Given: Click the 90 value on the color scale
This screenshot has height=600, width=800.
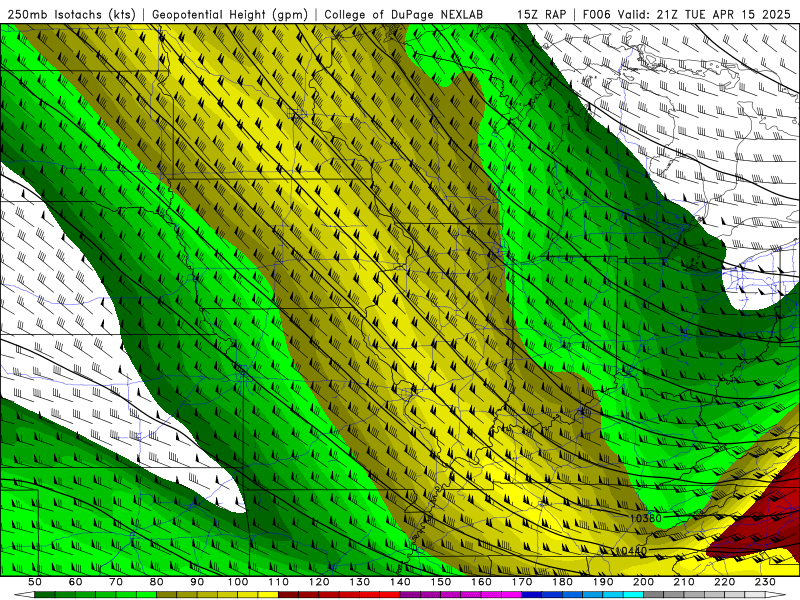Looking at the screenshot, I should coord(197,582).
